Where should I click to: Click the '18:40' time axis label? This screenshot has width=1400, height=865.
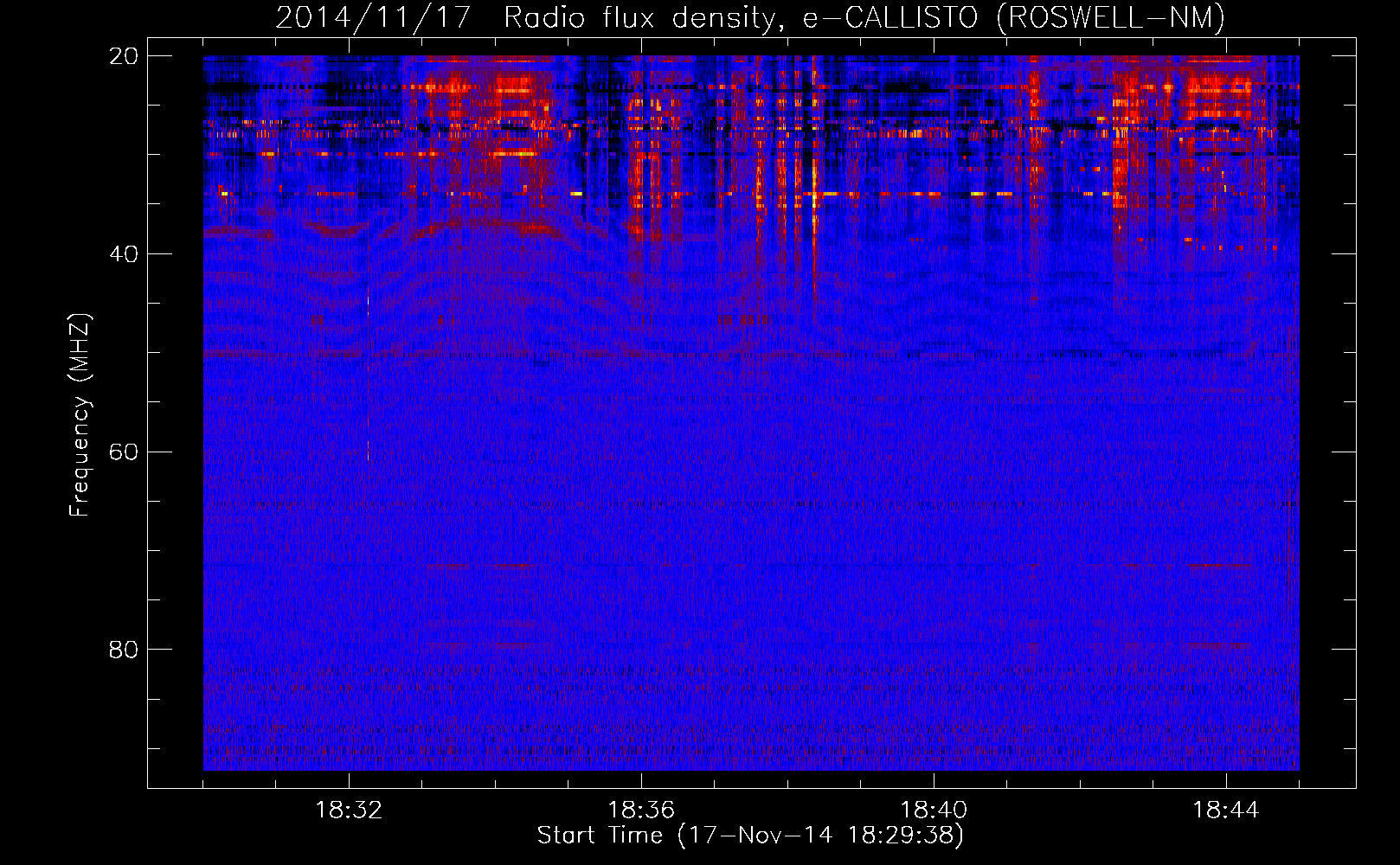click(x=934, y=811)
